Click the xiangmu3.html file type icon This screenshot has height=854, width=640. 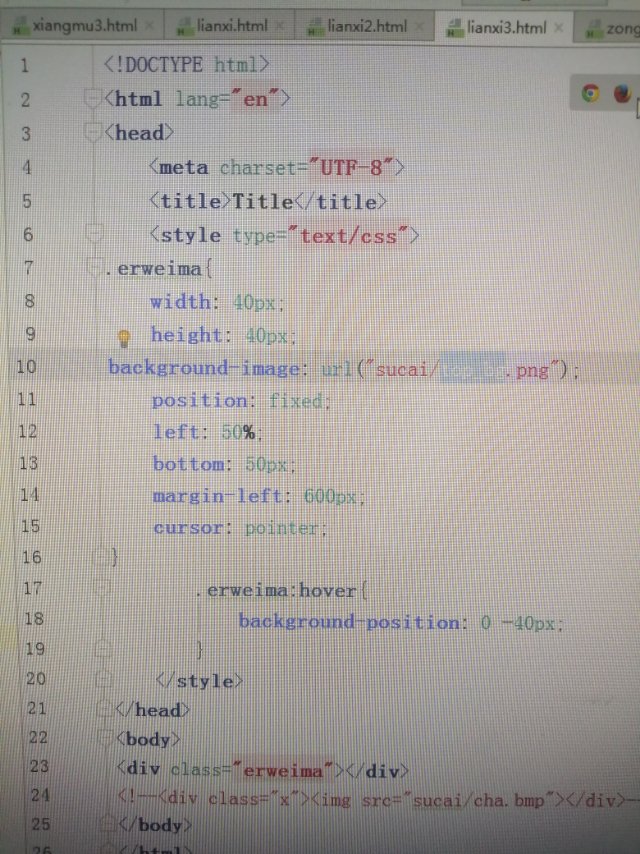coord(20,26)
